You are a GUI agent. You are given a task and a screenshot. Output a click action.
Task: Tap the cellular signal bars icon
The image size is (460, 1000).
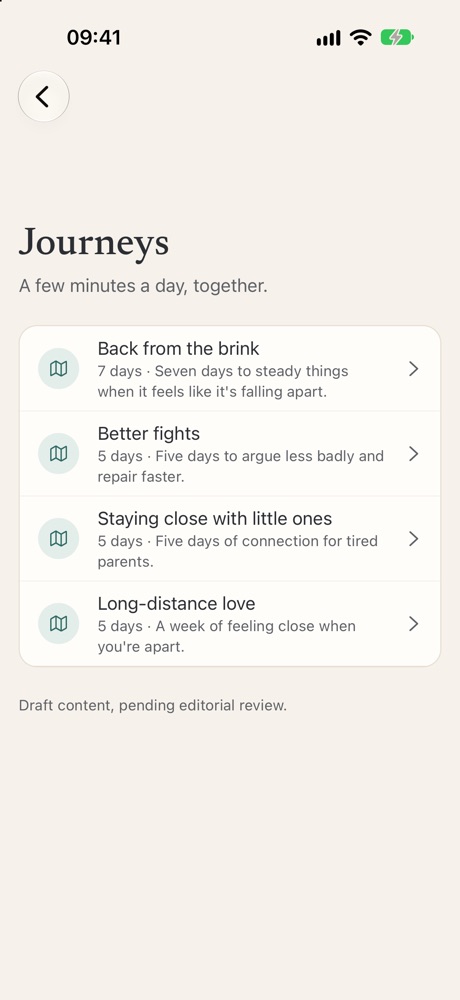click(329, 38)
